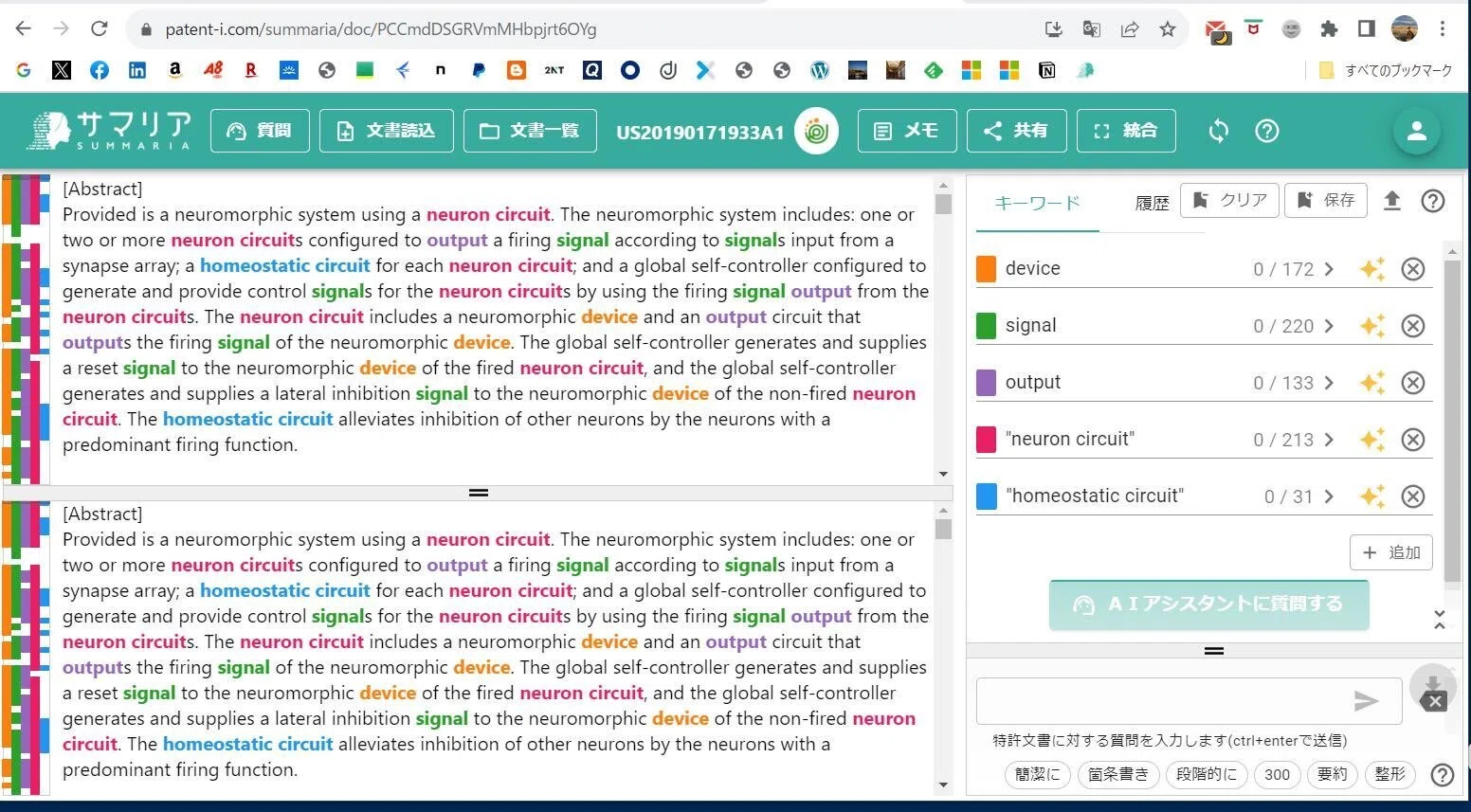Reload the page with browser refresh

point(99,28)
